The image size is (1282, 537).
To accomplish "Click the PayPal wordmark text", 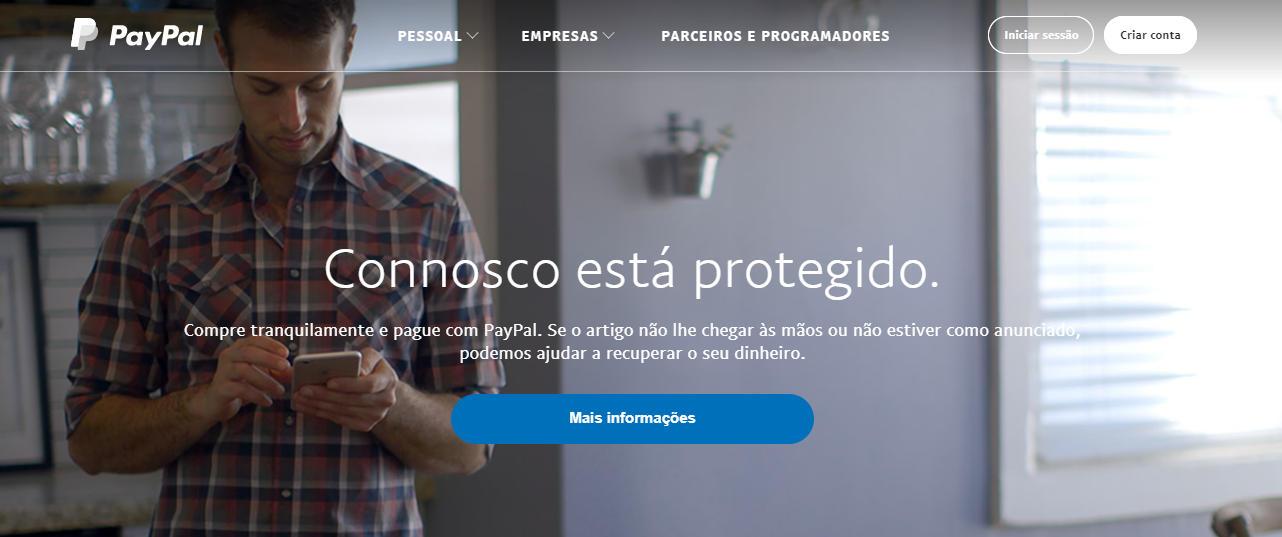I will [x=155, y=36].
